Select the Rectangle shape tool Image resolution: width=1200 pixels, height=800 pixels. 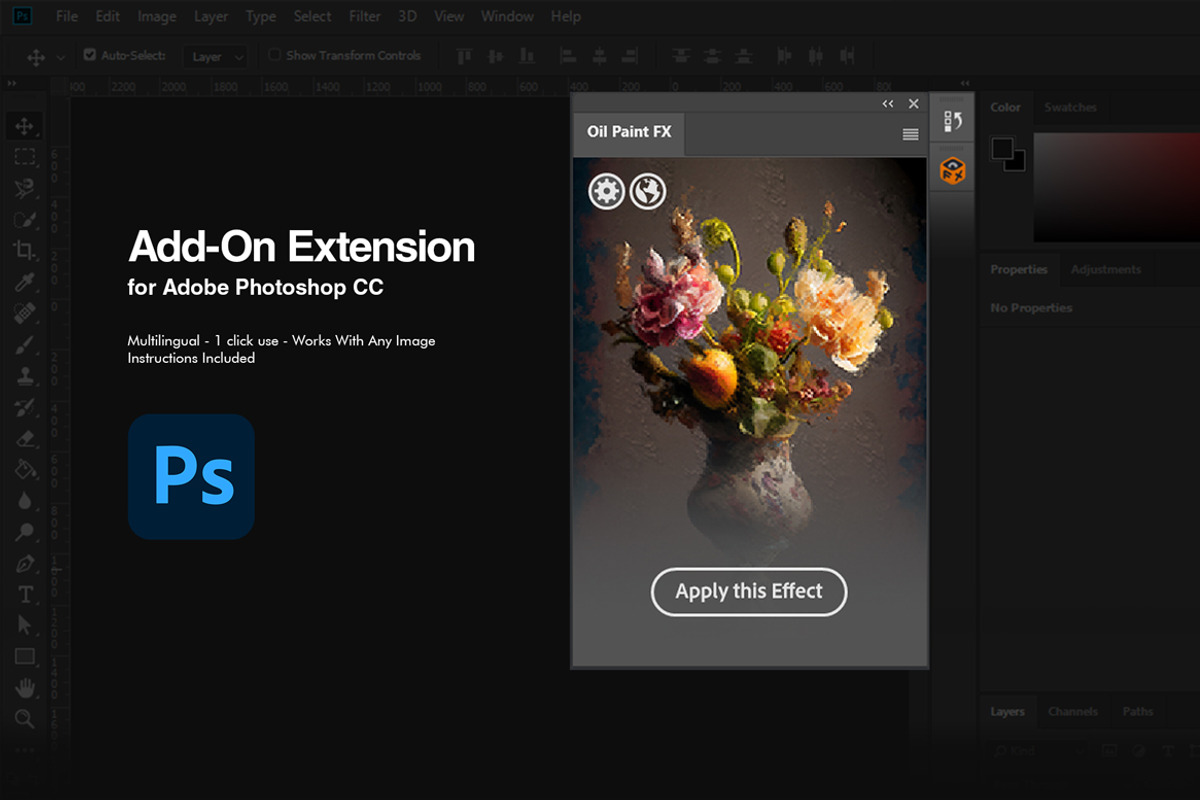click(25, 656)
